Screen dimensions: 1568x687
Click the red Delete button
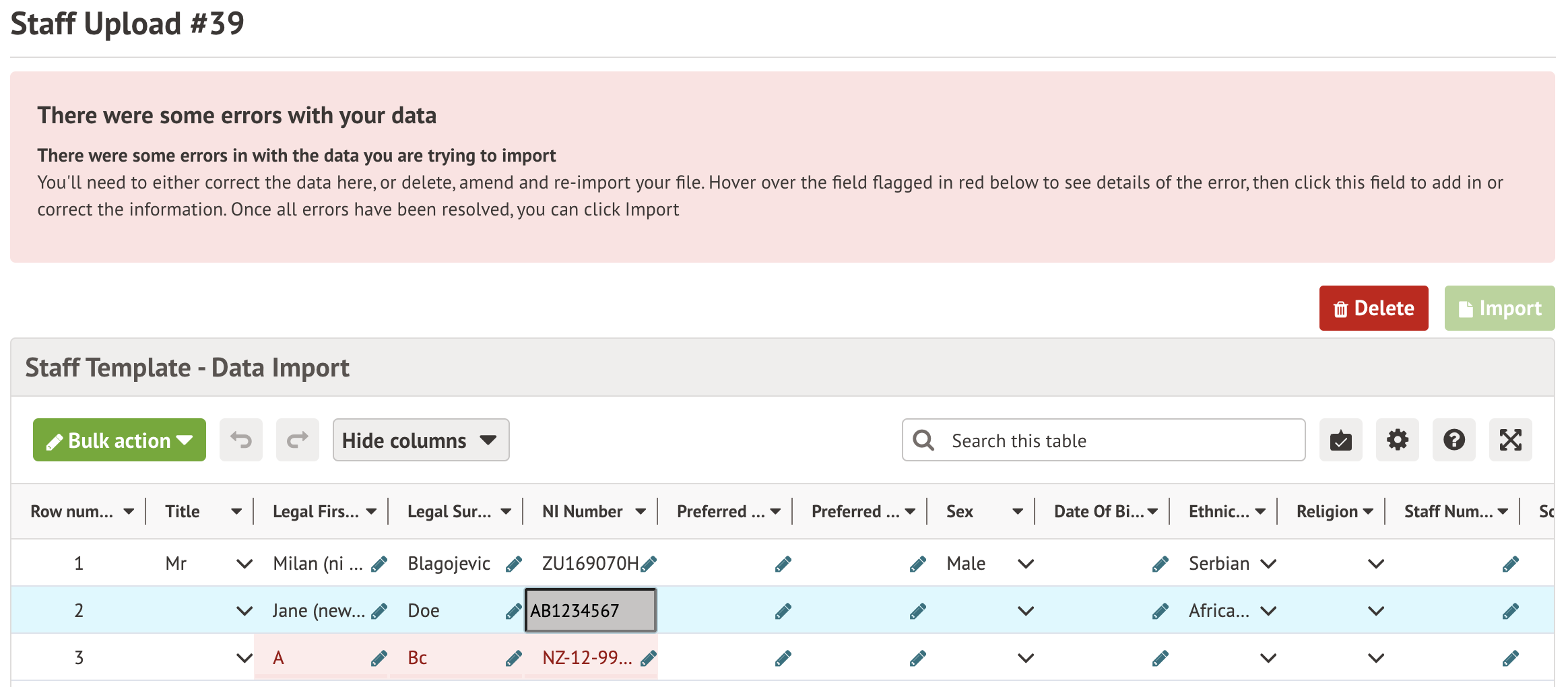pos(1373,308)
